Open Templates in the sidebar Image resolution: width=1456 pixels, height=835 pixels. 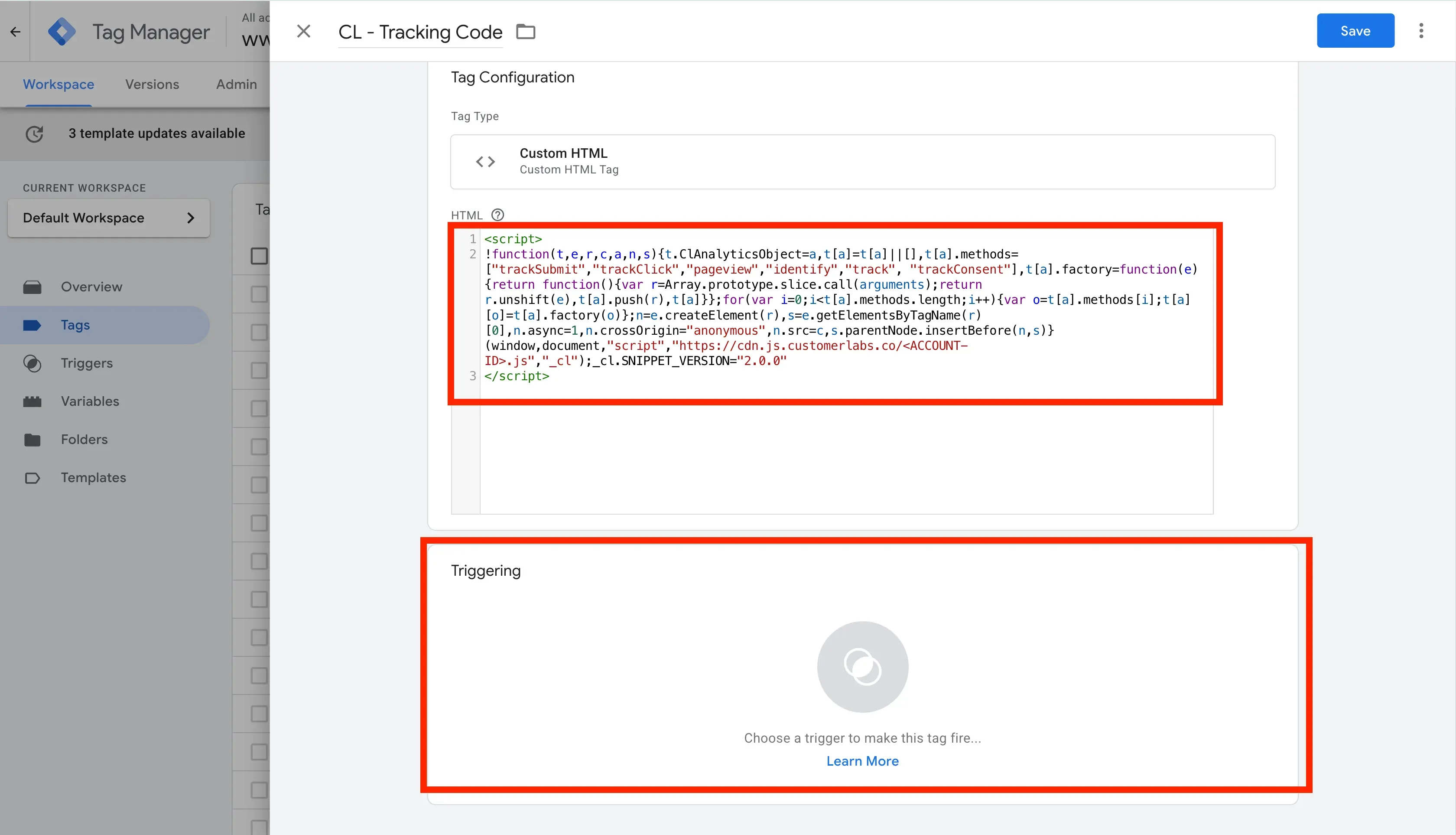[x=94, y=478]
